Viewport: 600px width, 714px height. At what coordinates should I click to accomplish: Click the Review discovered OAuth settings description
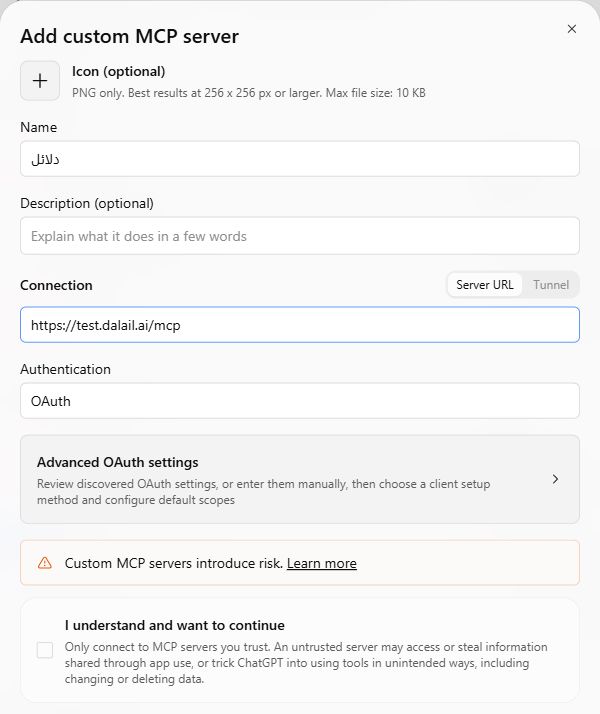pyautogui.click(x=264, y=492)
